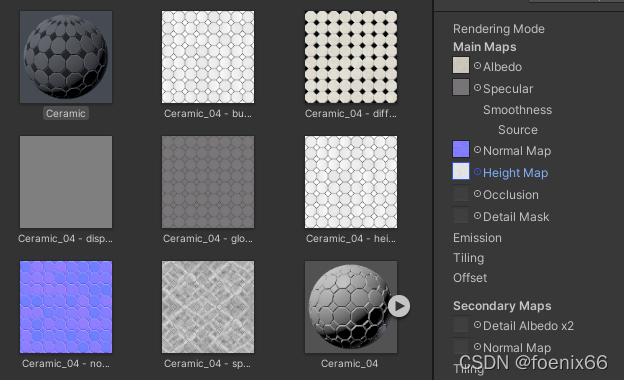Open the picker circle beside main Normal Map
The height and width of the screenshot is (380, 624).
(x=478, y=150)
